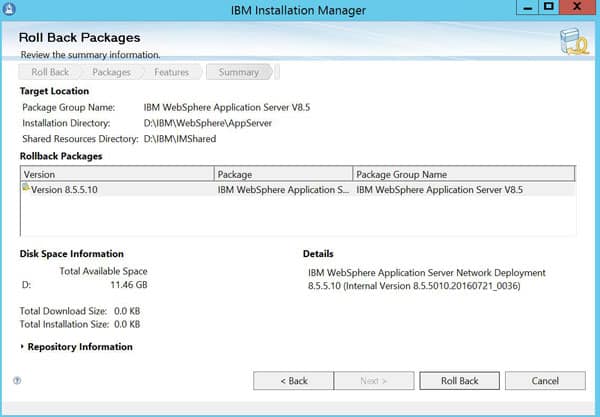Click the Package Group Name column header
600x417 pixels.
pos(464,174)
